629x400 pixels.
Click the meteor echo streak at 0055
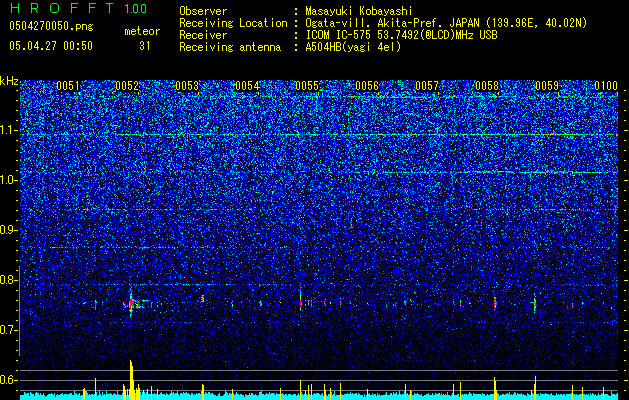coord(300,302)
